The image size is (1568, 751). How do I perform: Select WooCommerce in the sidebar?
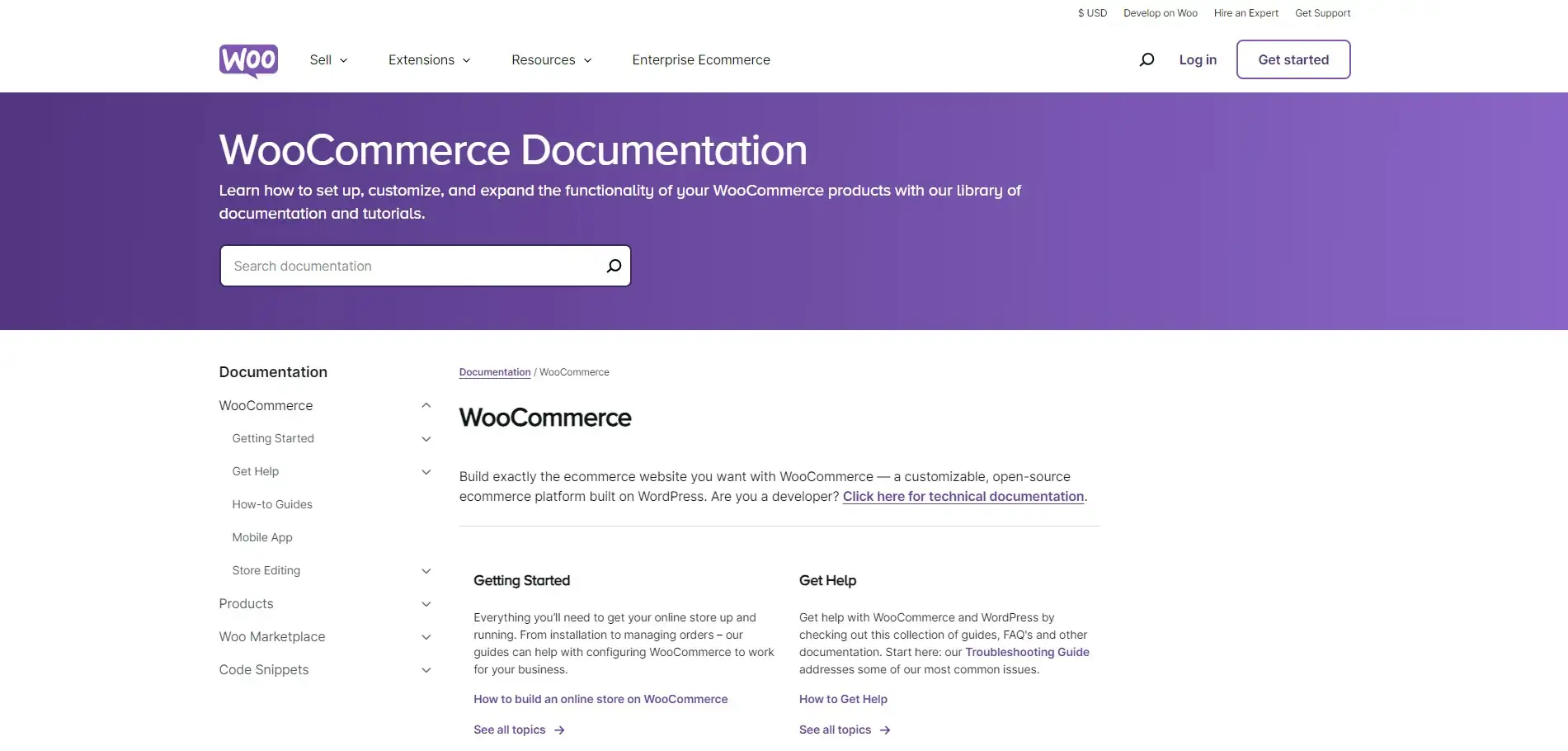[266, 405]
